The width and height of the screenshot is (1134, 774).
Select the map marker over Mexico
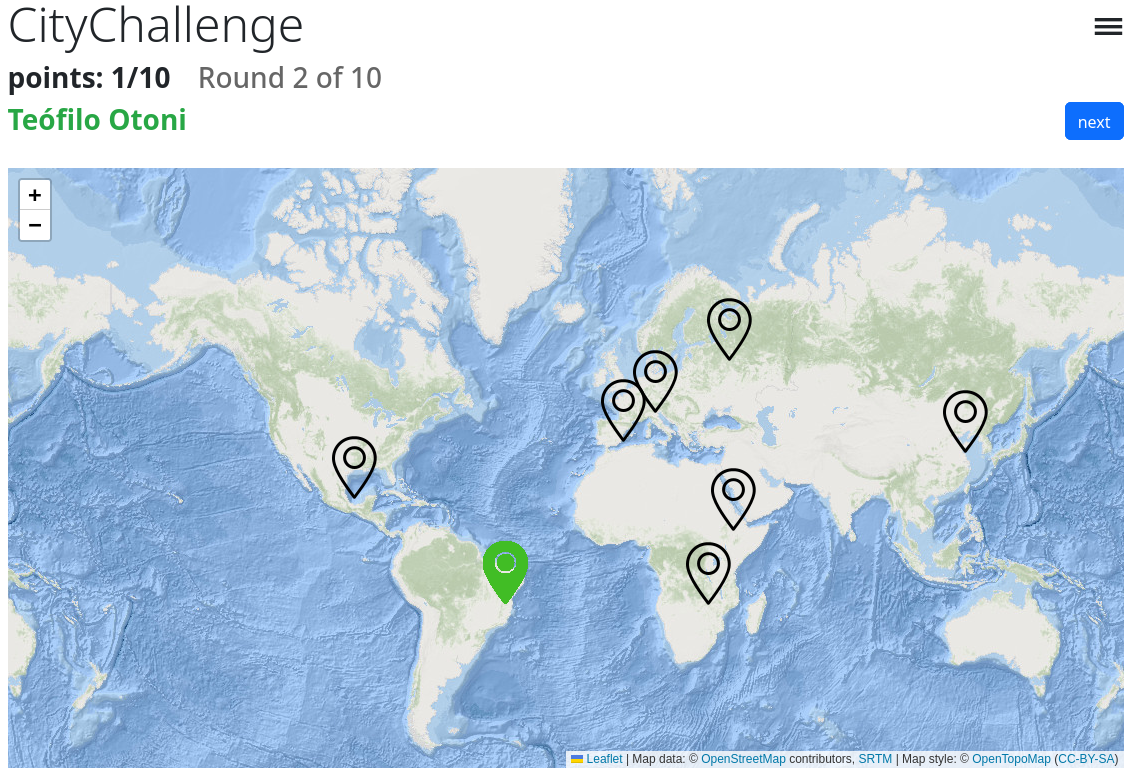[354, 463]
